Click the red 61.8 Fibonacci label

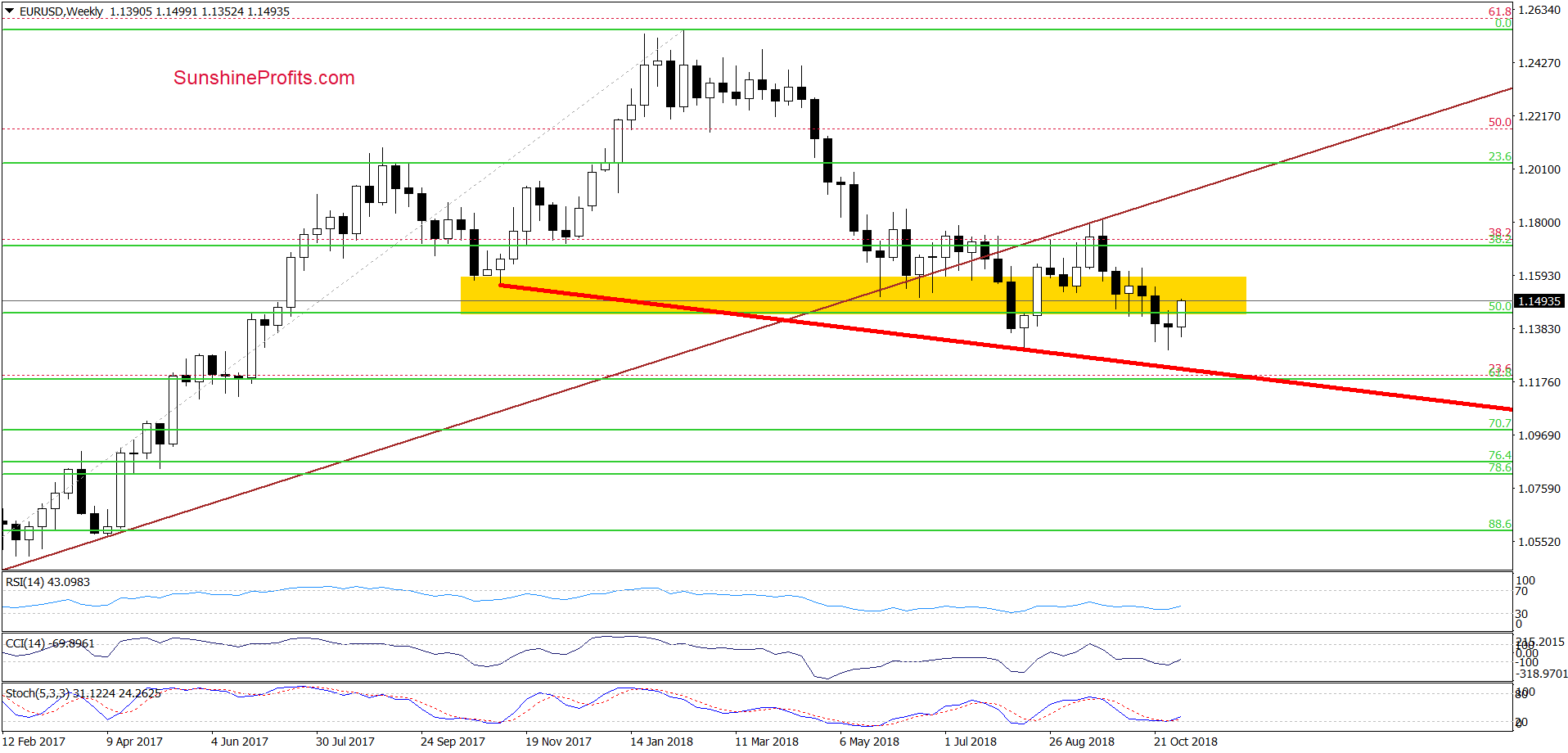point(1500,11)
